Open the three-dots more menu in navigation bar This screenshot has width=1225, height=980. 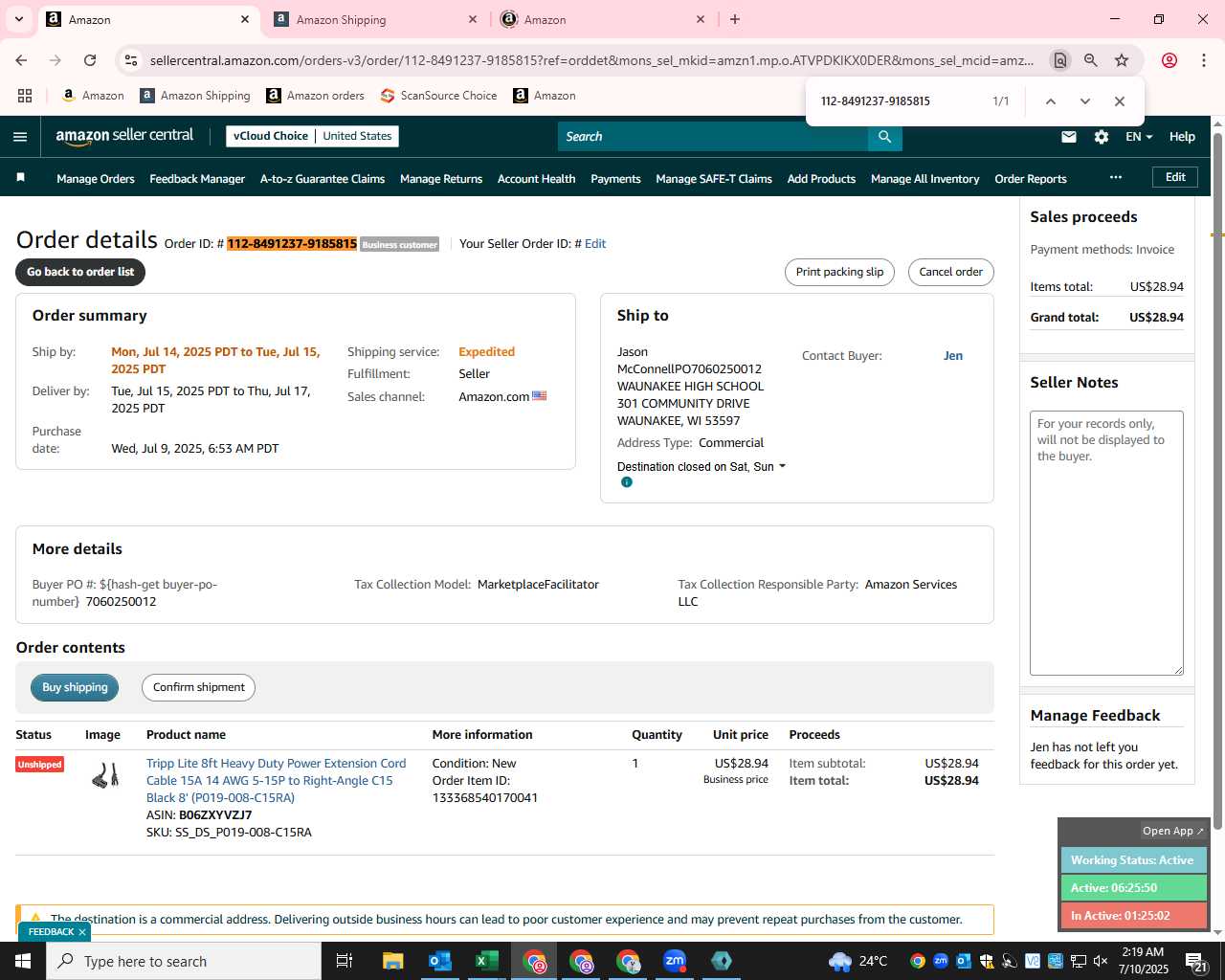pyautogui.click(x=1116, y=177)
